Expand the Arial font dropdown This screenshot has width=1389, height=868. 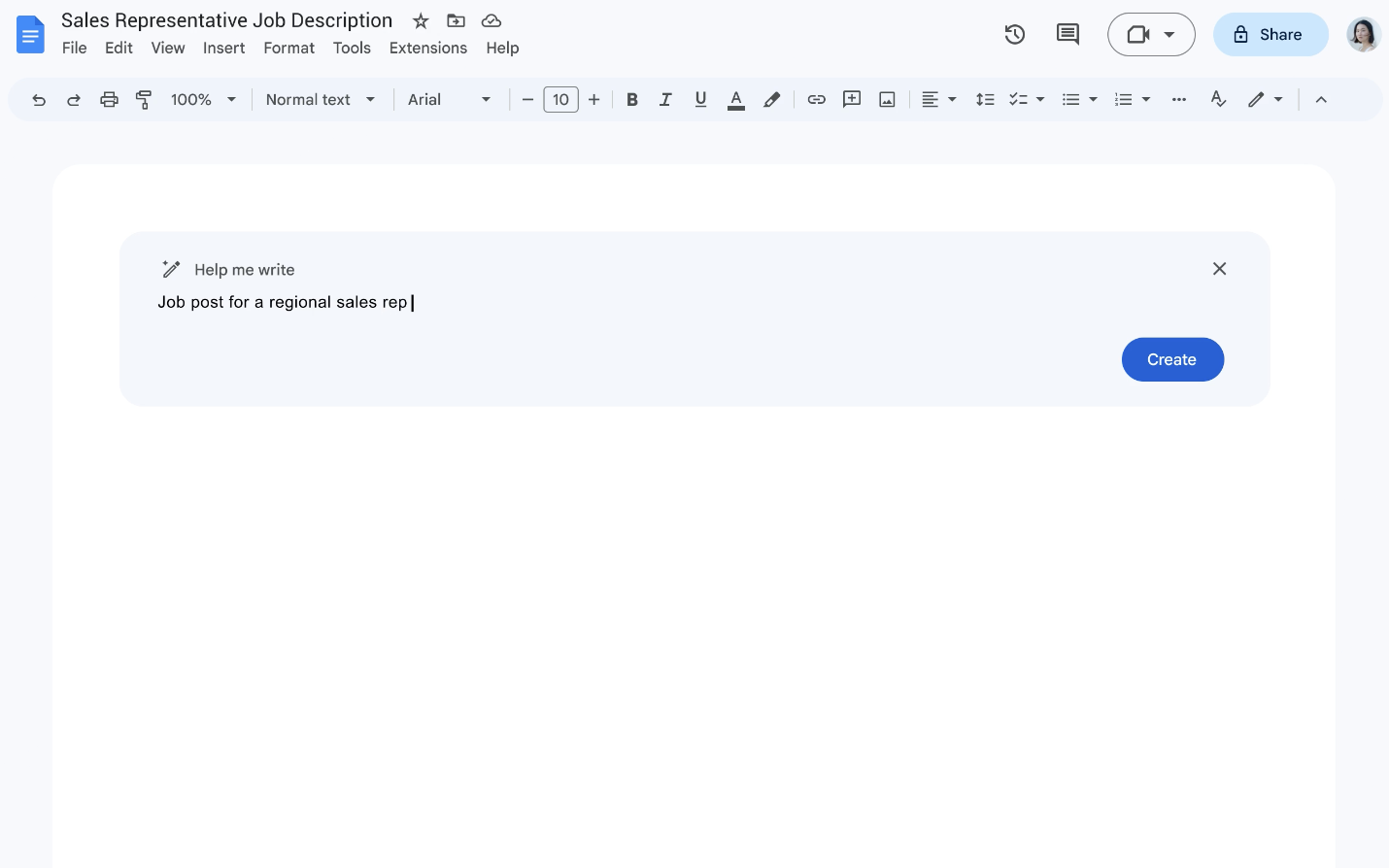[449, 100]
